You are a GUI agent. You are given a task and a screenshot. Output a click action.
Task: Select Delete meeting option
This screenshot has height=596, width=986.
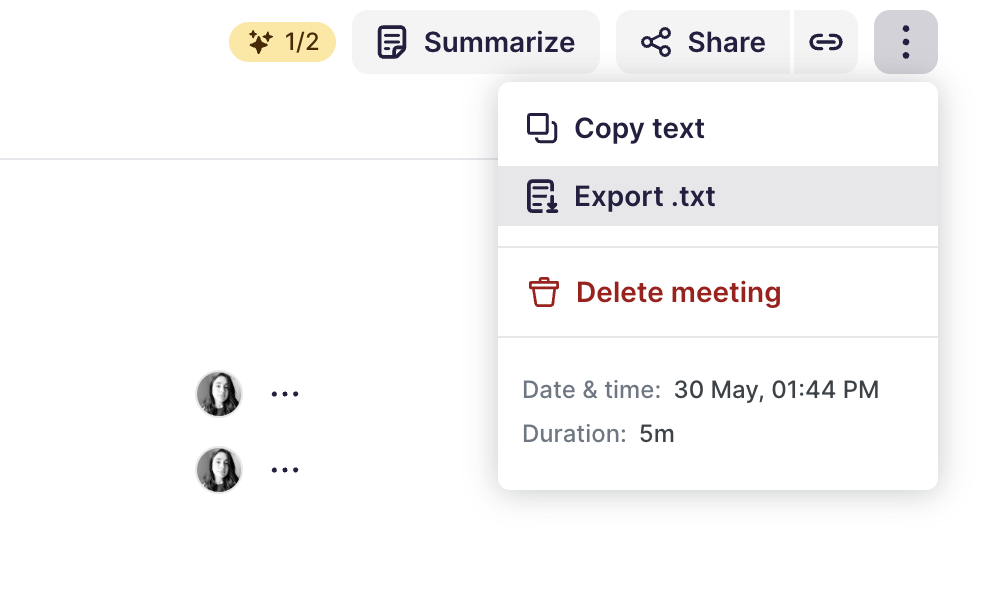tap(678, 292)
